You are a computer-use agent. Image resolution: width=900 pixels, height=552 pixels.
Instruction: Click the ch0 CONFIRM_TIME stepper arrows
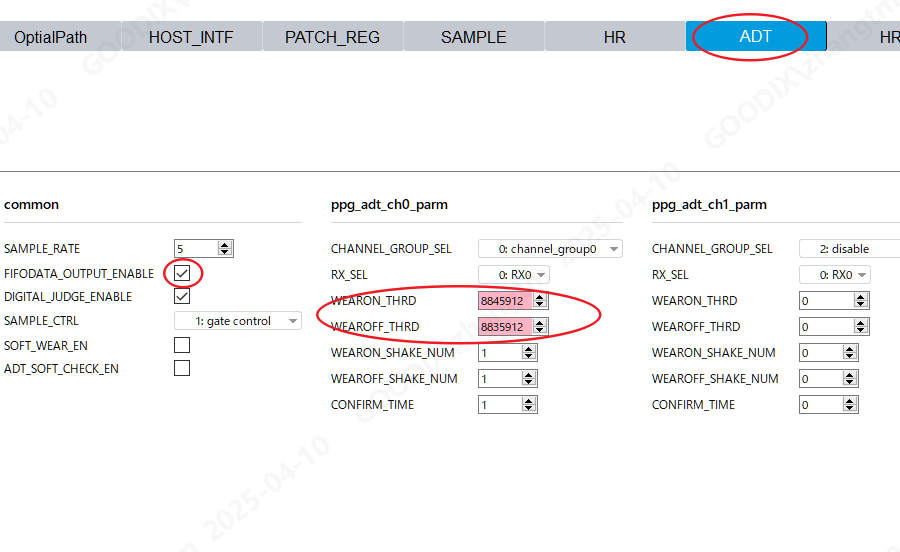pos(529,405)
